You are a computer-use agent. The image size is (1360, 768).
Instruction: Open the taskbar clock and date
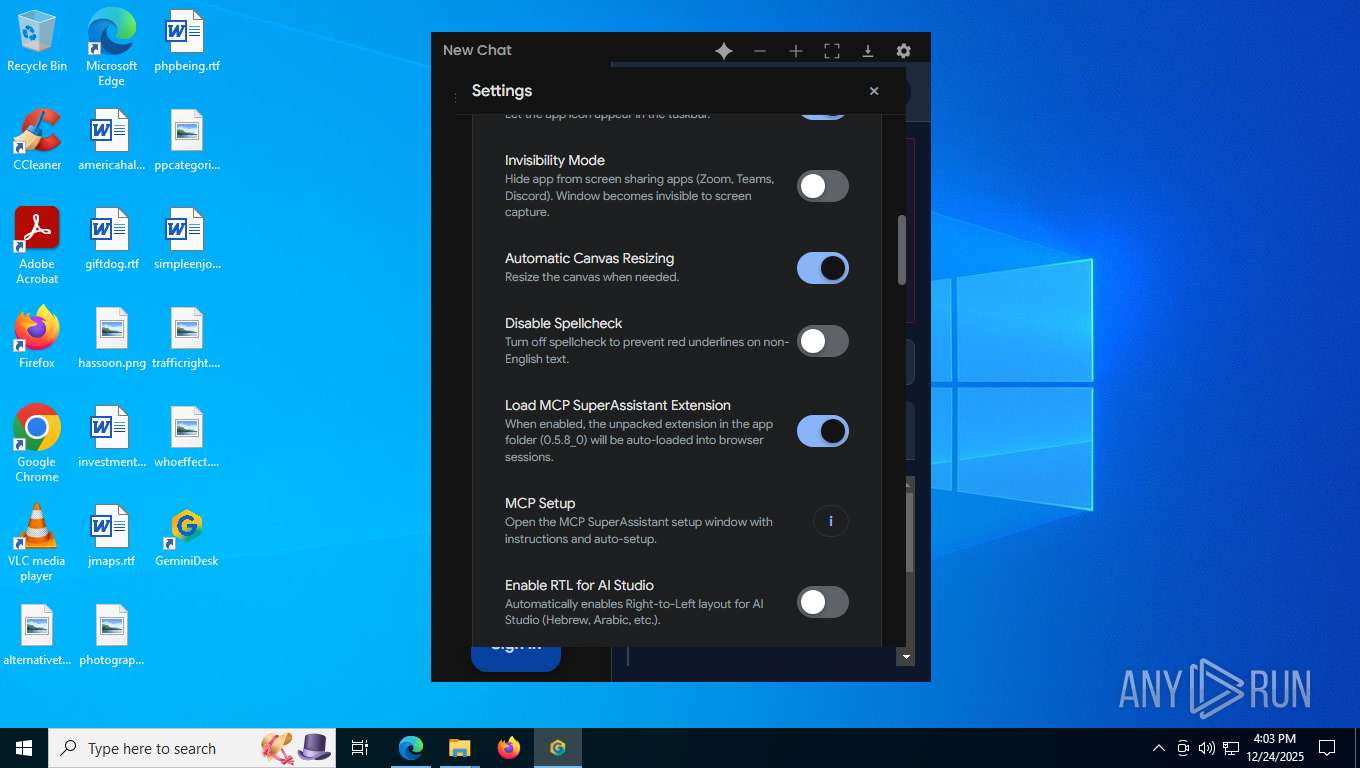1274,748
